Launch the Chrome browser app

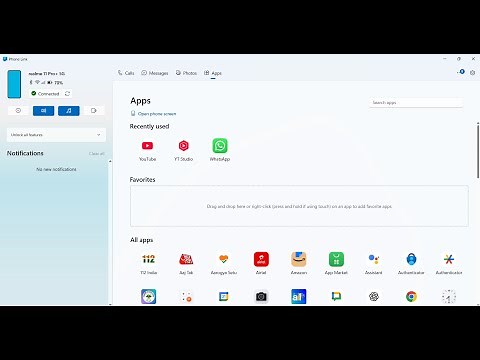(x=411, y=296)
